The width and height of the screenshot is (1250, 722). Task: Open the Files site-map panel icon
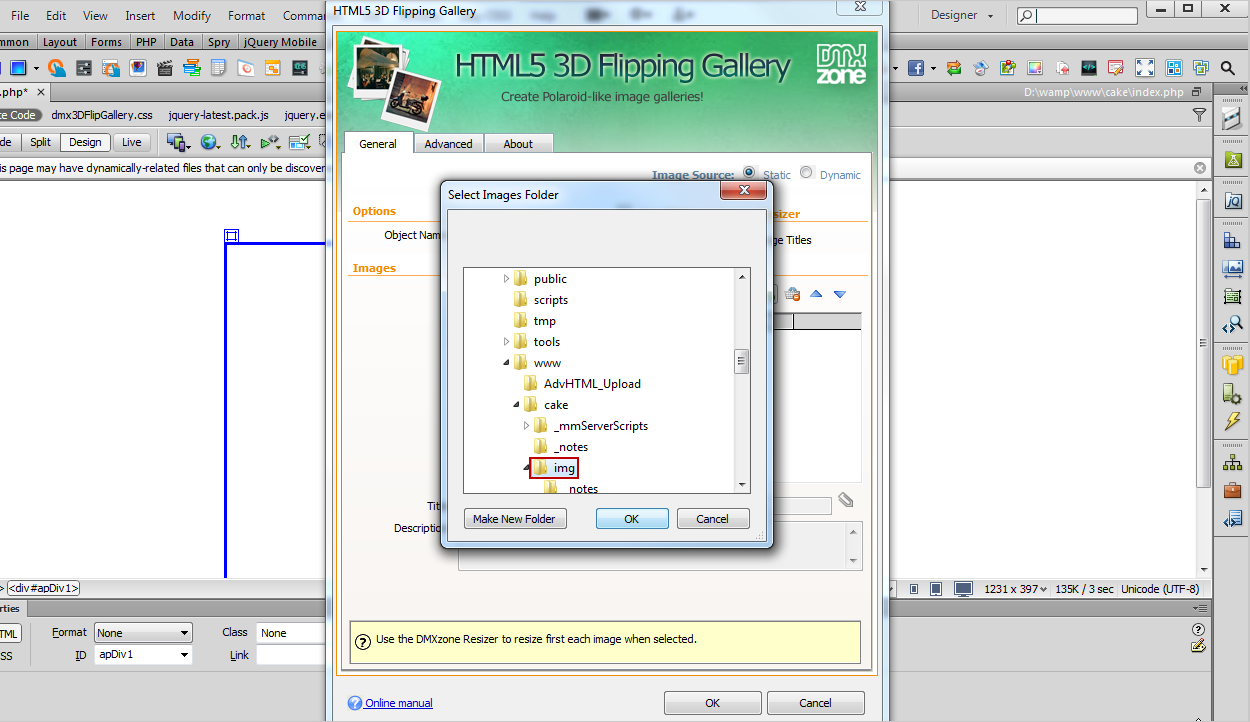point(1233,462)
